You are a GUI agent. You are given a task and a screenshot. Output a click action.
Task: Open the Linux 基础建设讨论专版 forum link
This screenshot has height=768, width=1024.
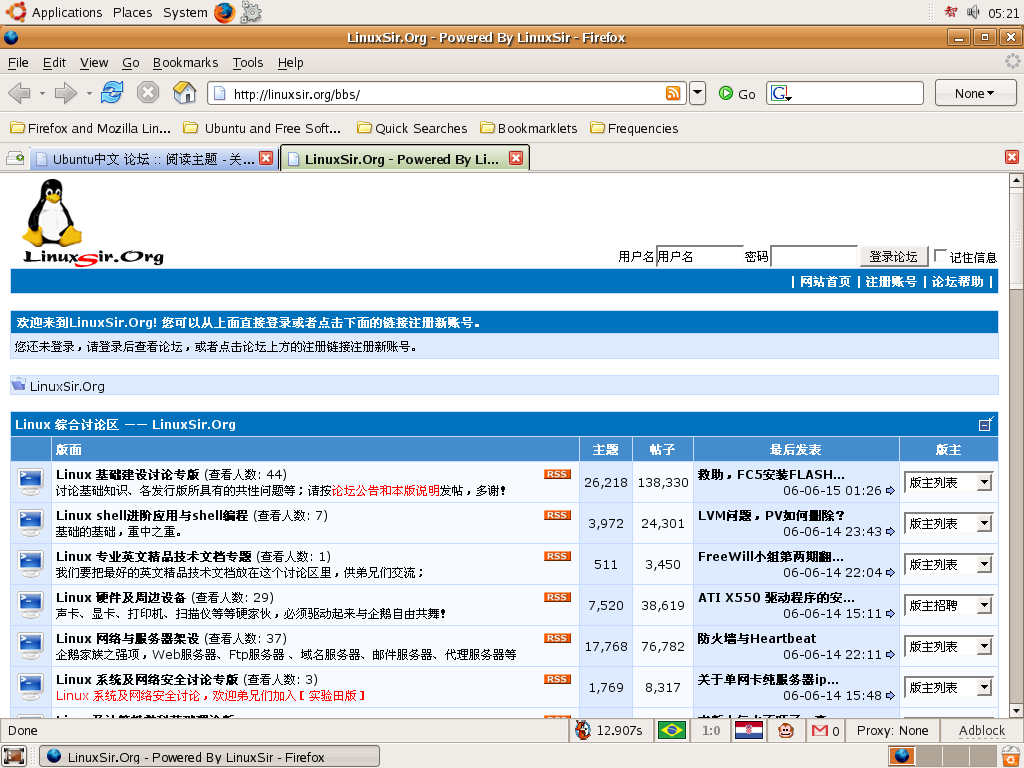coord(127,475)
